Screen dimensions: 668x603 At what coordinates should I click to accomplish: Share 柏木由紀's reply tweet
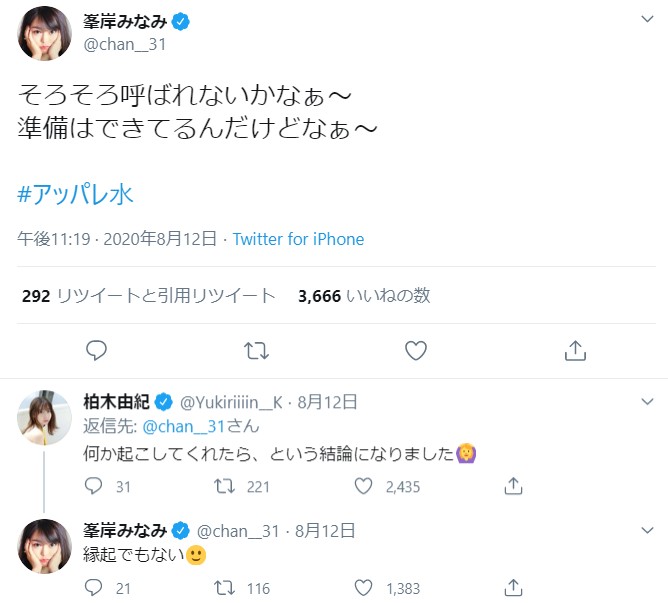pyautogui.click(x=513, y=486)
